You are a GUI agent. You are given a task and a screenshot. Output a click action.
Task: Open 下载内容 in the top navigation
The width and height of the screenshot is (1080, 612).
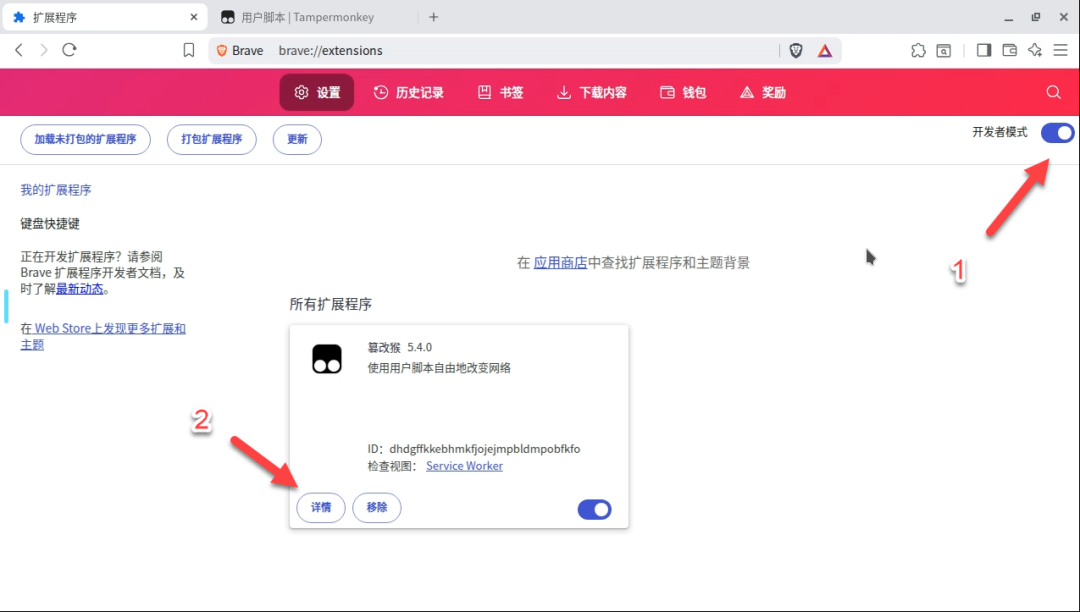[592, 92]
